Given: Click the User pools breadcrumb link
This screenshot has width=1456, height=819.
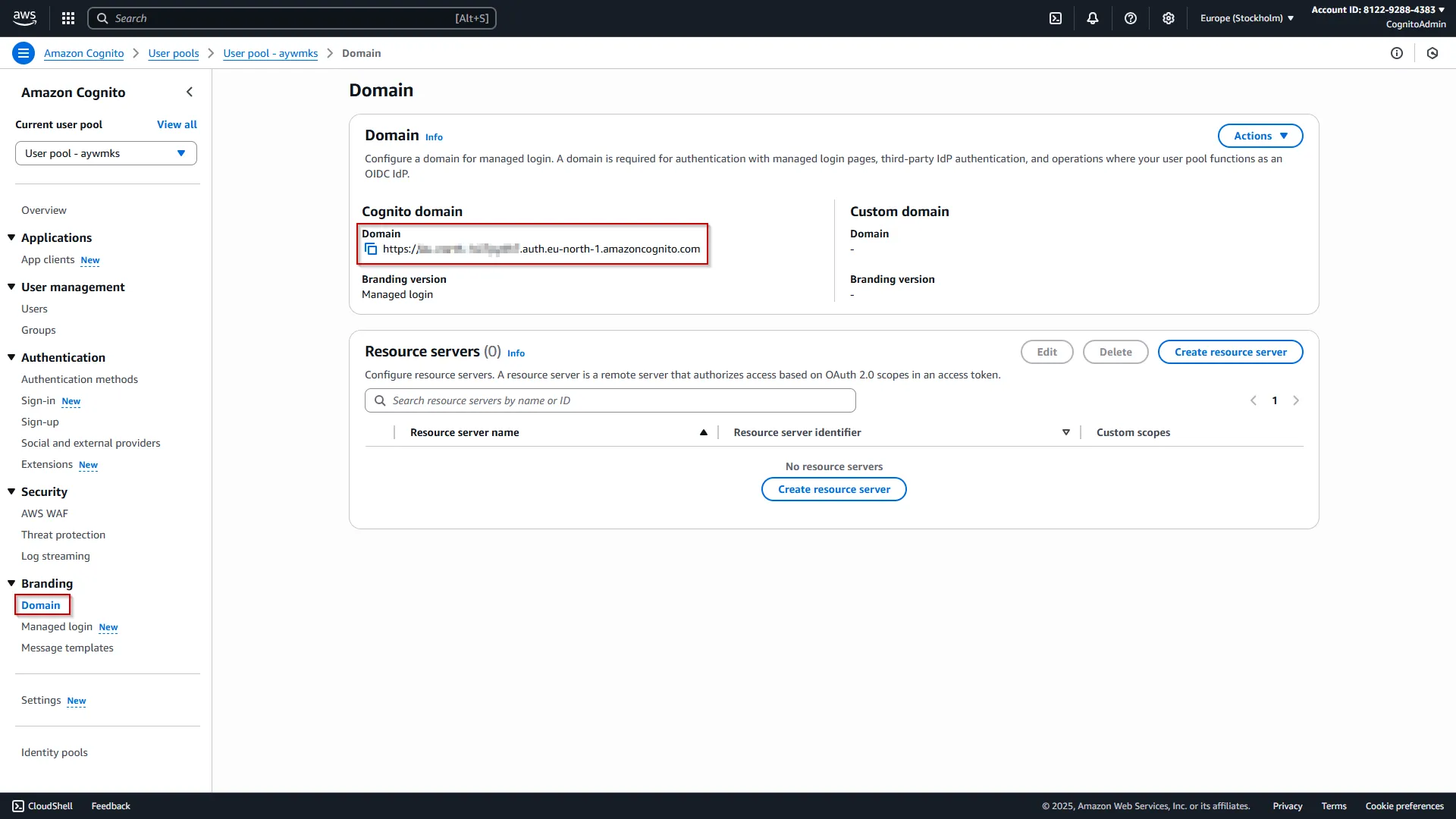Looking at the screenshot, I should point(174,53).
